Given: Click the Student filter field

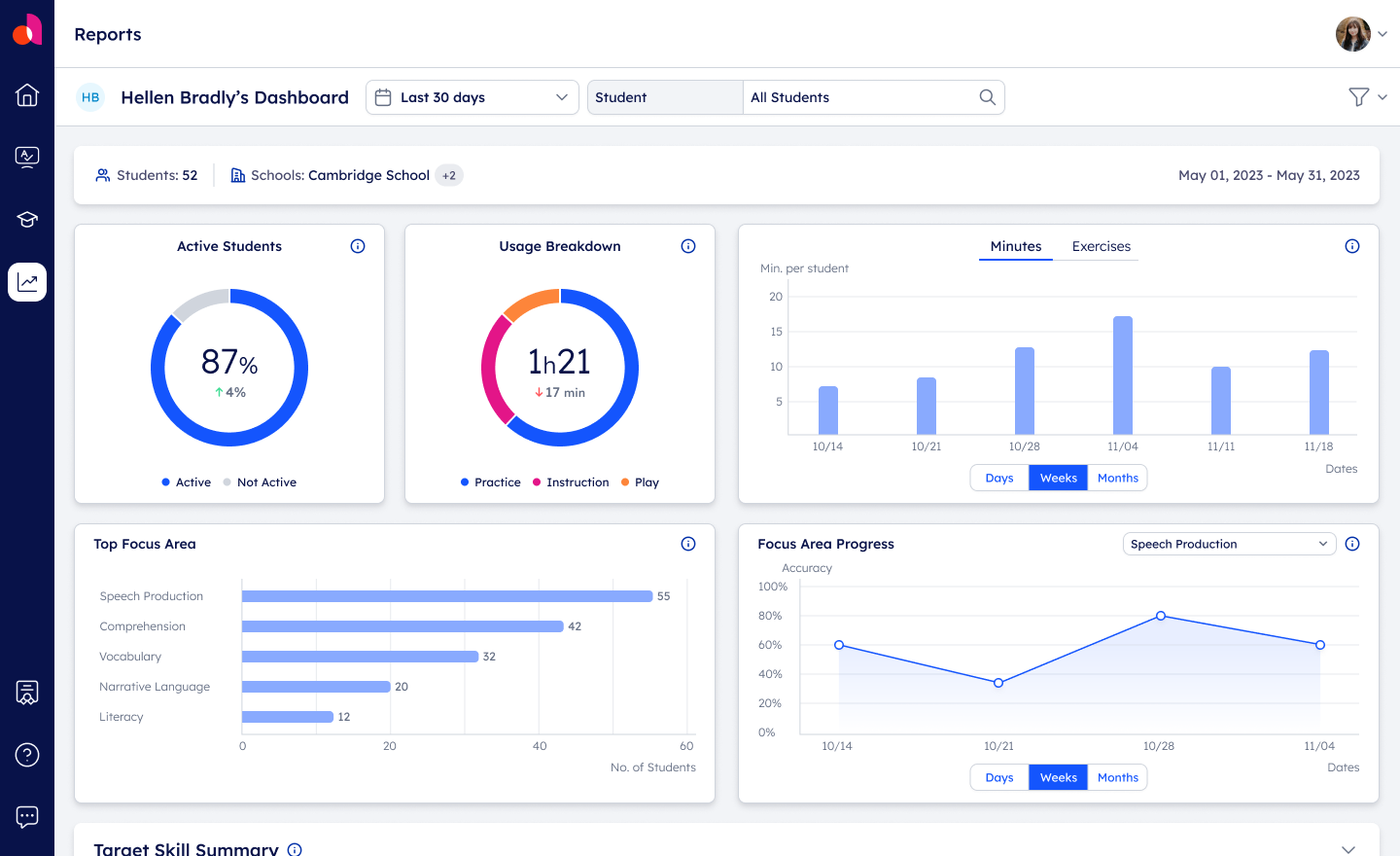Looking at the screenshot, I should click(x=665, y=97).
